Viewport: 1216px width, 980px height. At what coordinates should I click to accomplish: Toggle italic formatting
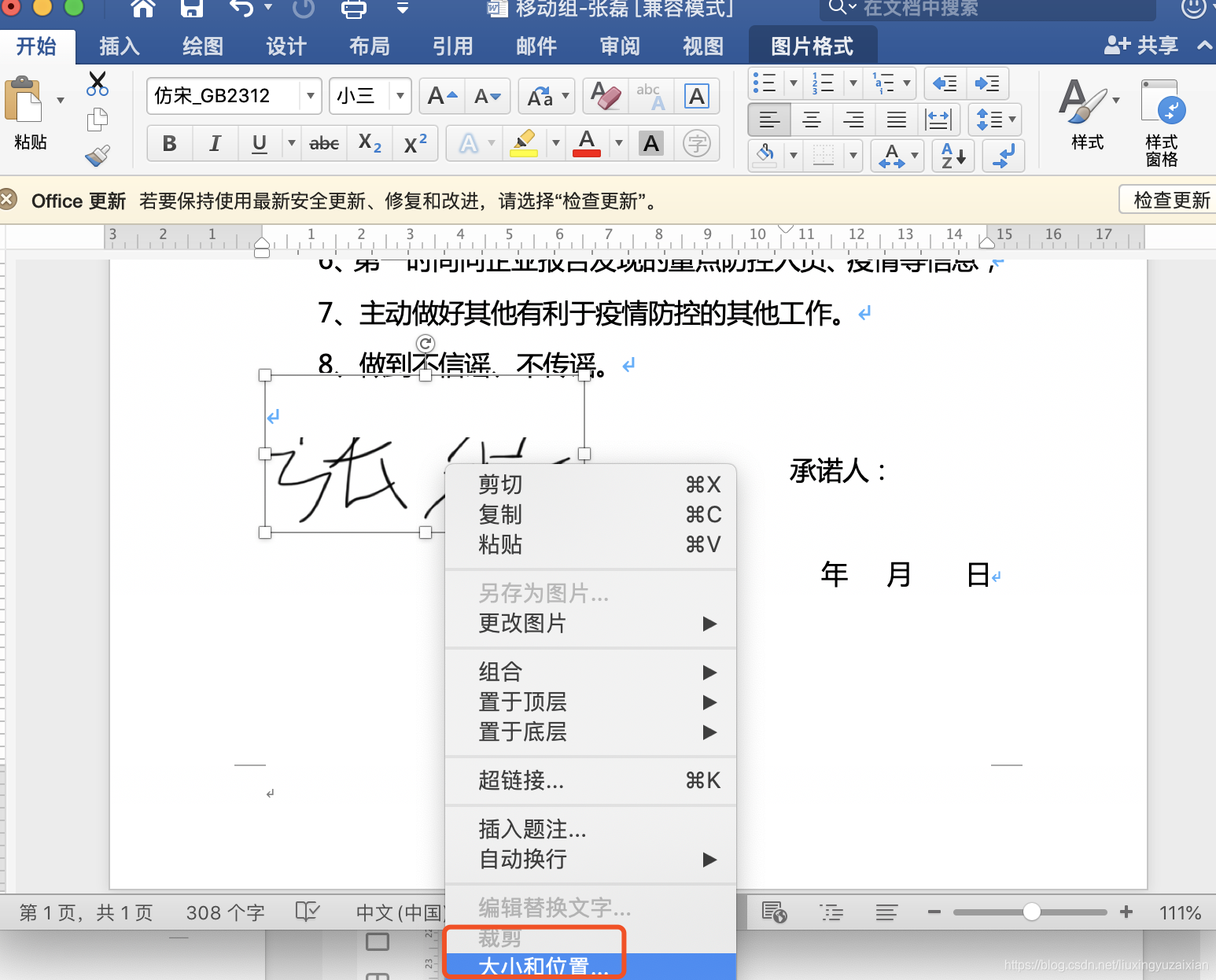click(x=215, y=143)
